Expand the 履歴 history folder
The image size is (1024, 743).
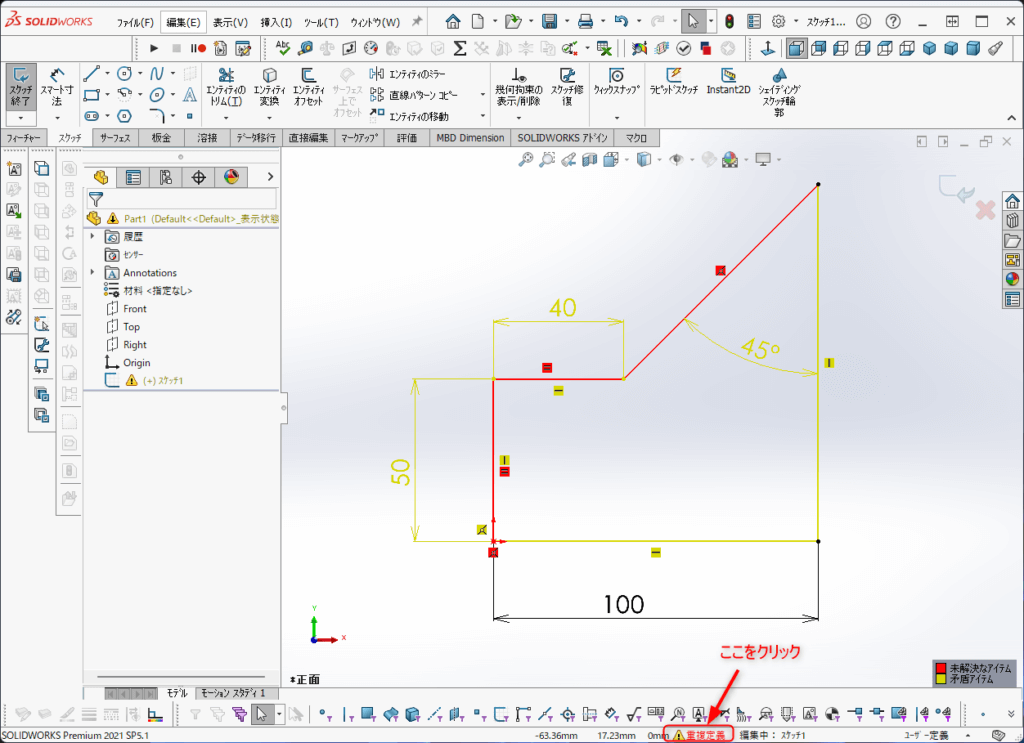pyautogui.click(x=92, y=237)
